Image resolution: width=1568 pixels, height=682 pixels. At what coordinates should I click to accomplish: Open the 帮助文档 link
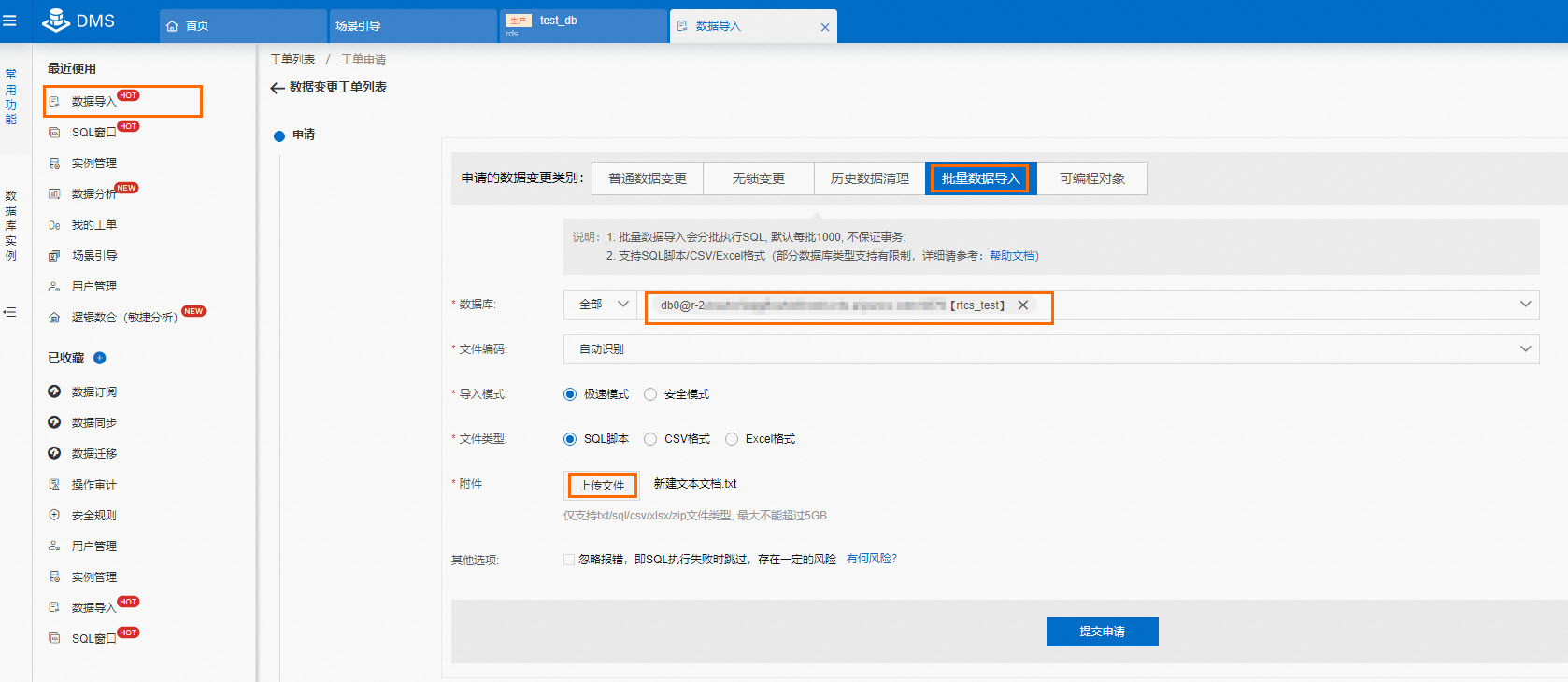point(1012,256)
